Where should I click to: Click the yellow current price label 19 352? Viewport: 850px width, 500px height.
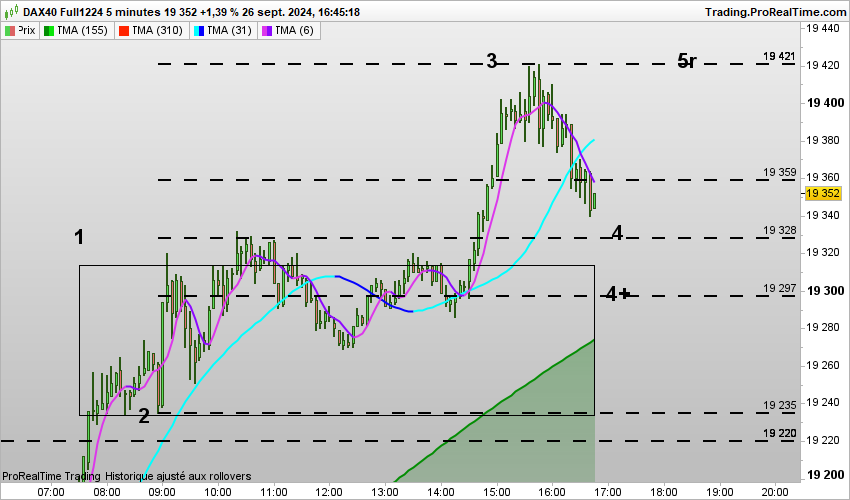(823, 194)
